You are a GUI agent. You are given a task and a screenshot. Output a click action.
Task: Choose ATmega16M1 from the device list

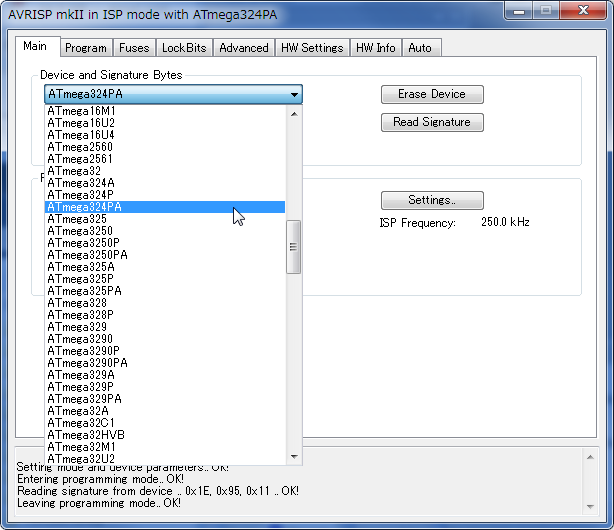[165, 111]
